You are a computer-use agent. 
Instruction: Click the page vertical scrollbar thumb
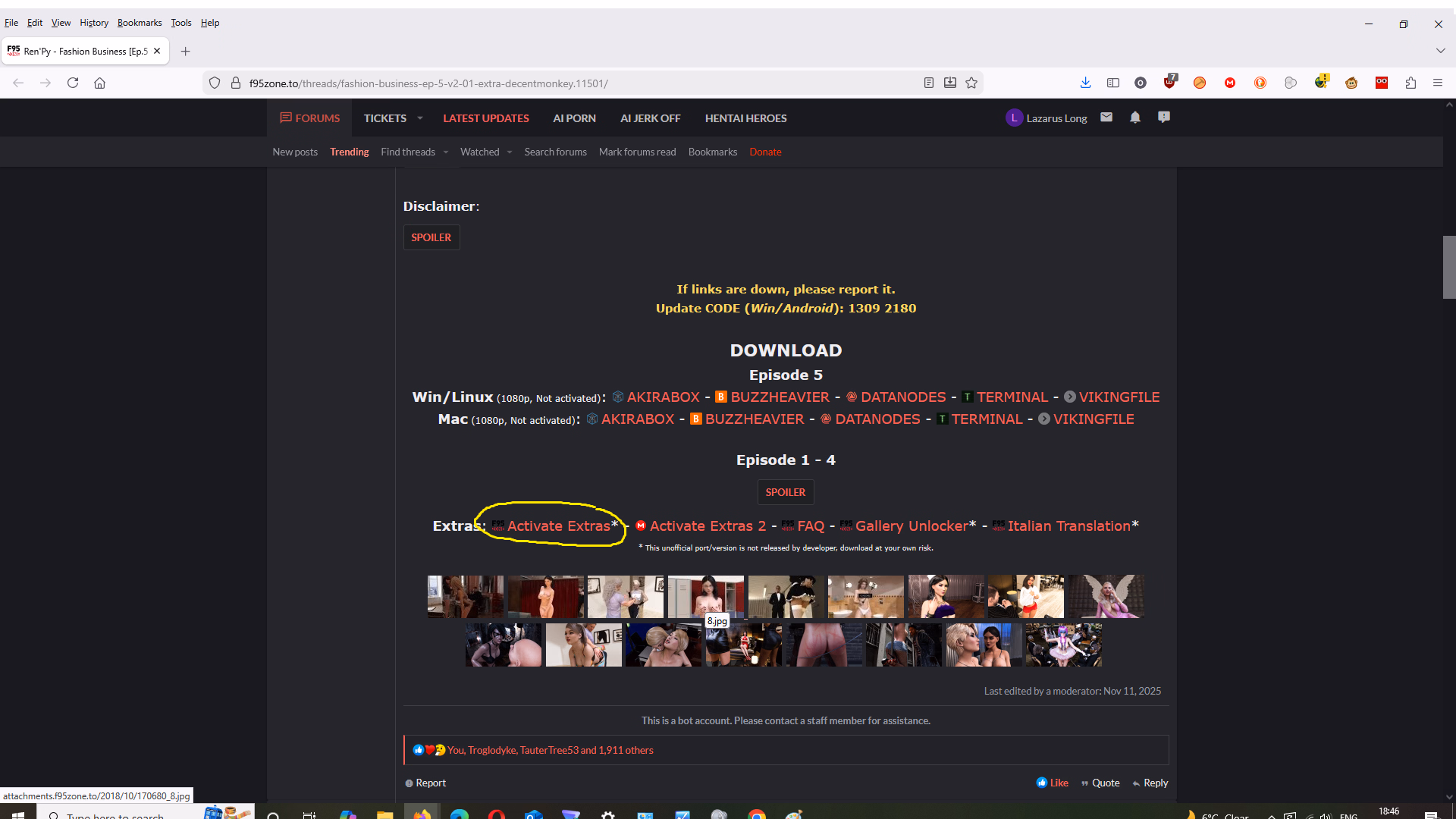(1449, 267)
